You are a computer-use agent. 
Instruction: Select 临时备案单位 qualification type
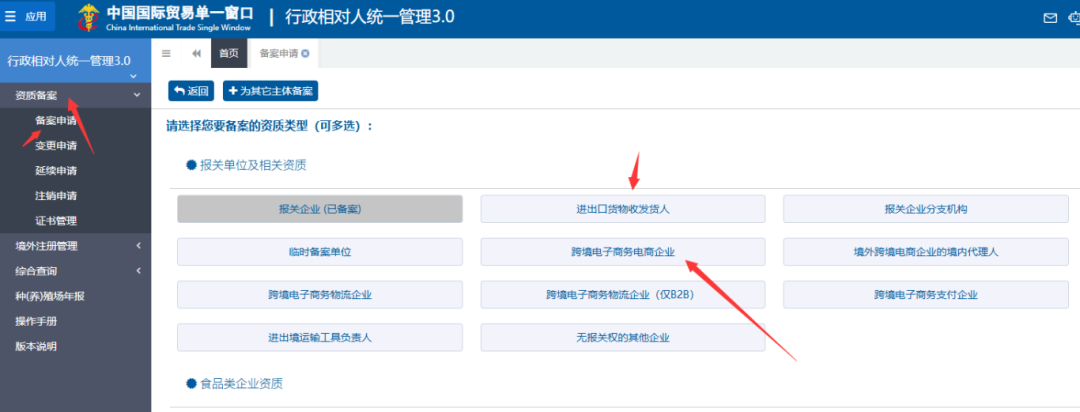(x=320, y=252)
